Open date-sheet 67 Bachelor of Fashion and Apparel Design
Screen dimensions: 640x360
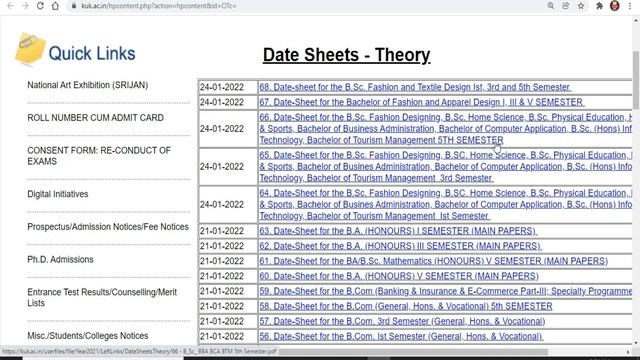421,102
